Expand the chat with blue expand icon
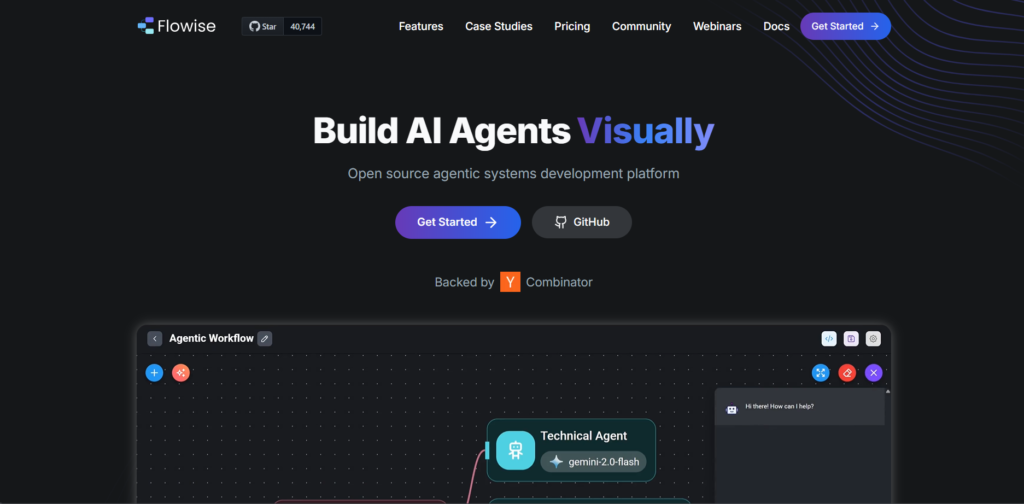 [820, 373]
